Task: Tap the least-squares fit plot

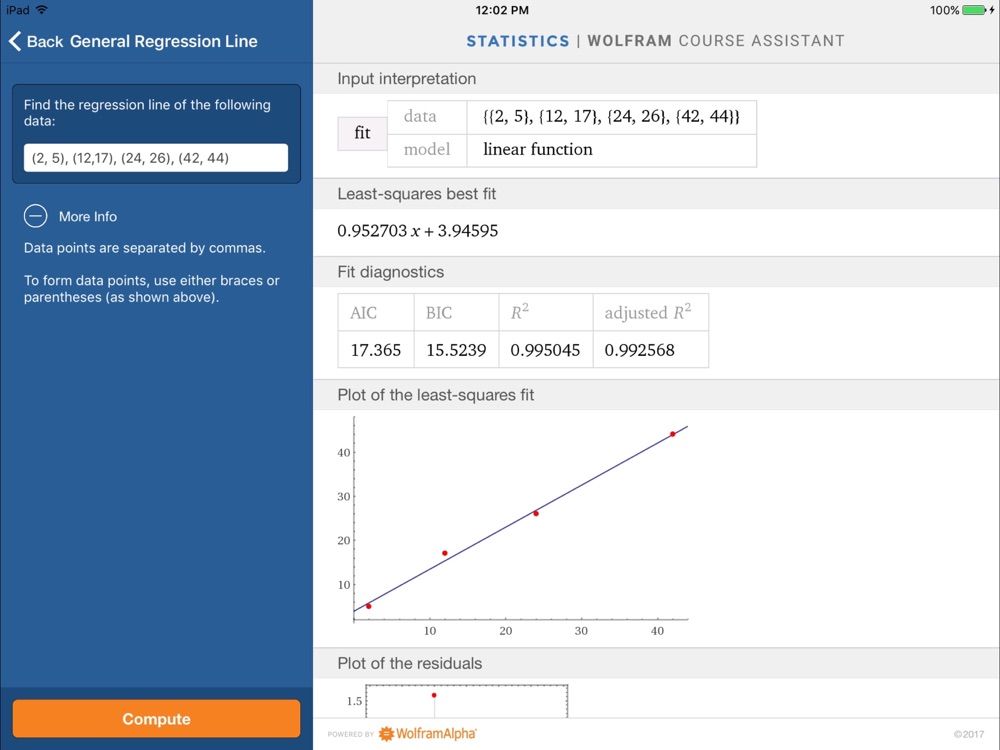Action: tap(513, 526)
